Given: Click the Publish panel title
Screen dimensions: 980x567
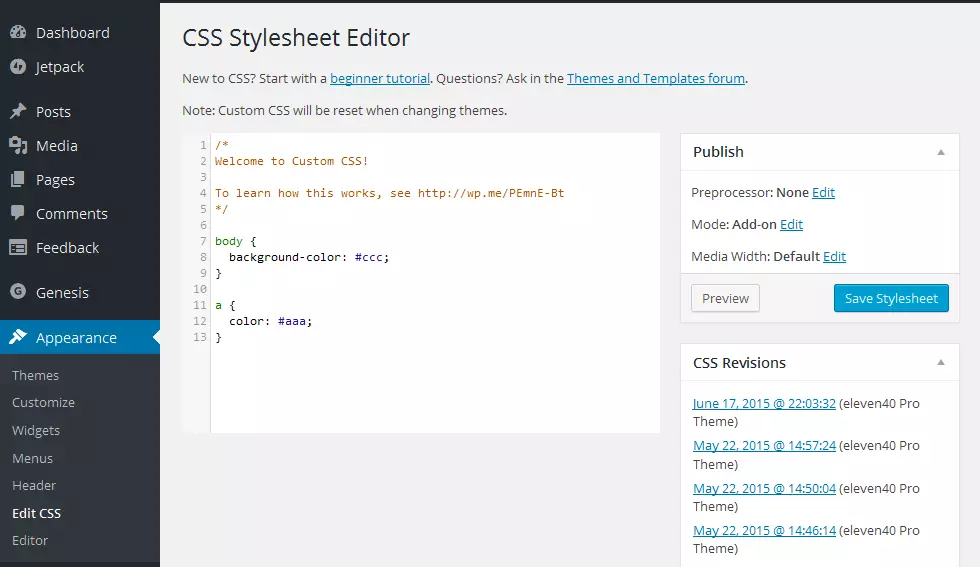Looking at the screenshot, I should click(718, 152).
